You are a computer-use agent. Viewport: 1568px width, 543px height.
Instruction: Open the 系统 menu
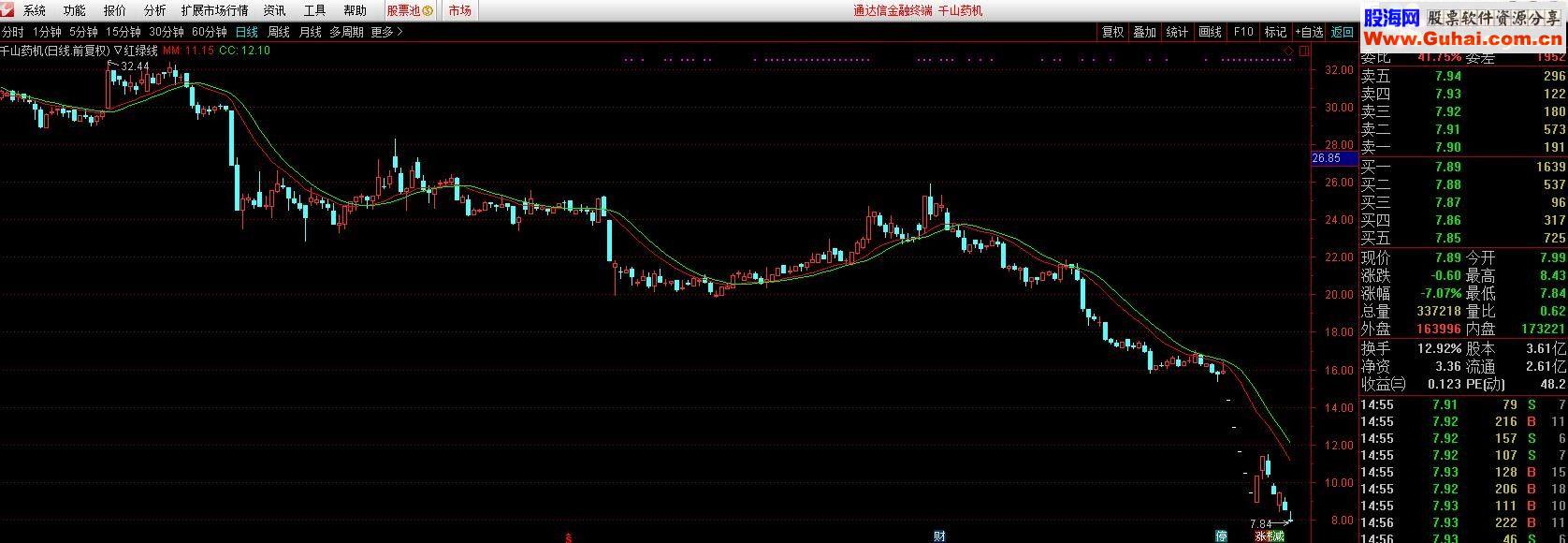[35, 10]
